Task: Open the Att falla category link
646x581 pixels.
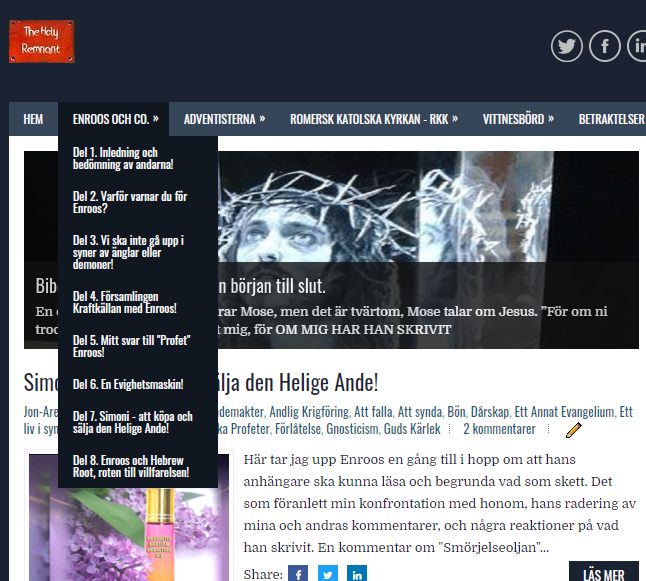Action: coord(373,412)
